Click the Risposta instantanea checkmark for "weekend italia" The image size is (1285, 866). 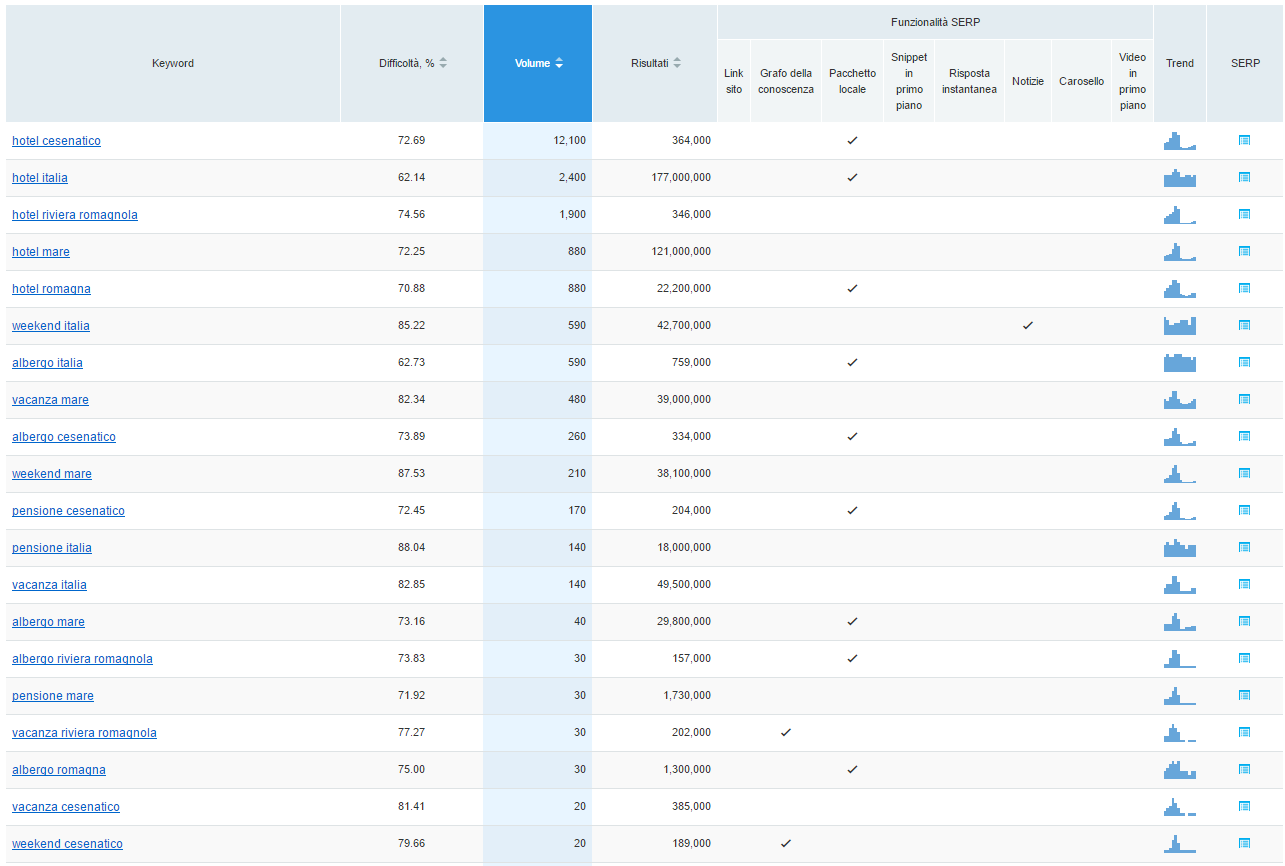1027,325
